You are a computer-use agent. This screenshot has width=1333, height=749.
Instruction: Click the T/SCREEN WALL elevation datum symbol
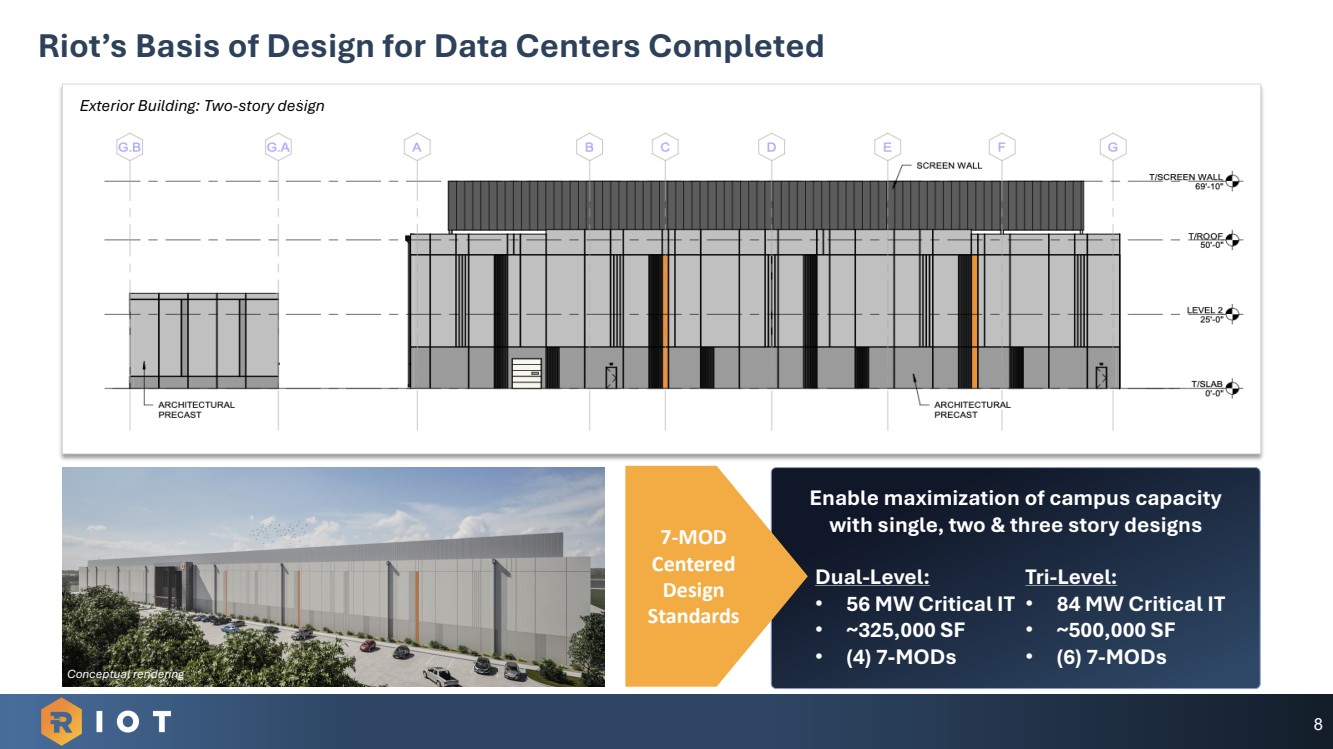point(1232,181)
